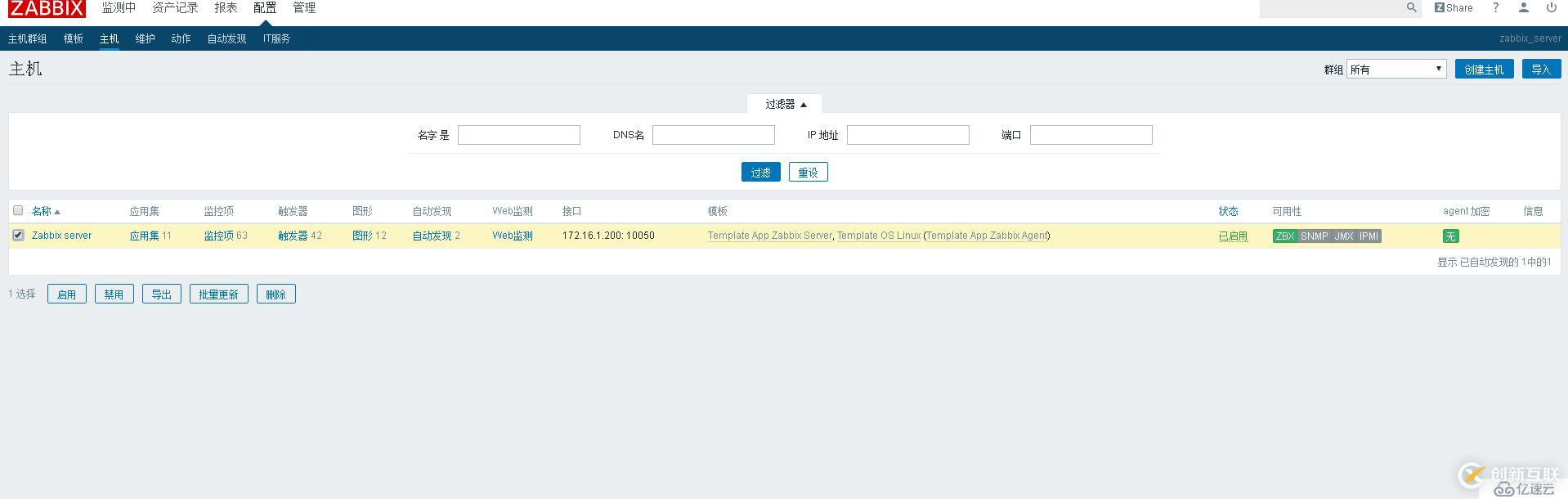This screenshot has width=1568, height=499.
Task: Toggle the select-all hosts checkbox
Action: [x=18, y=211]
